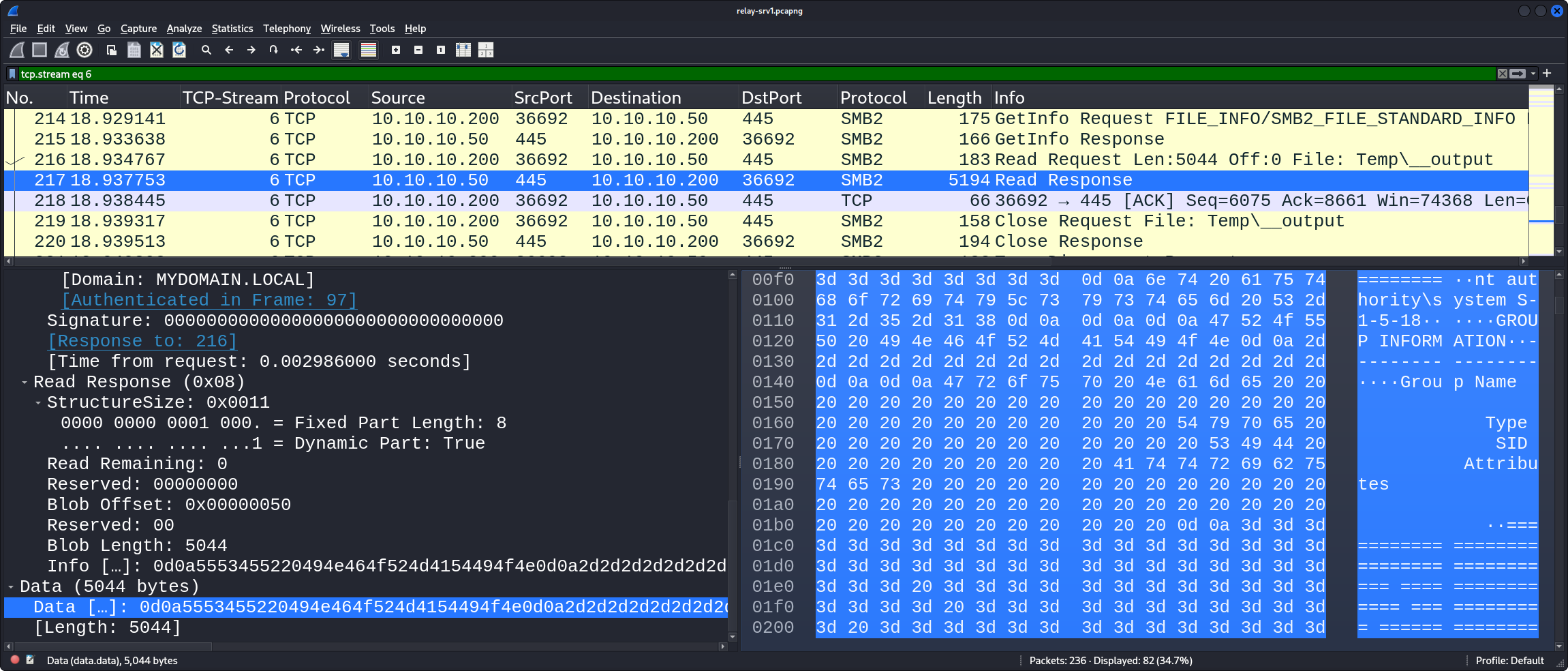Viewport: 1568px width, 671px height.
Task: Clear the display filter
Action: click(1502, 74)
